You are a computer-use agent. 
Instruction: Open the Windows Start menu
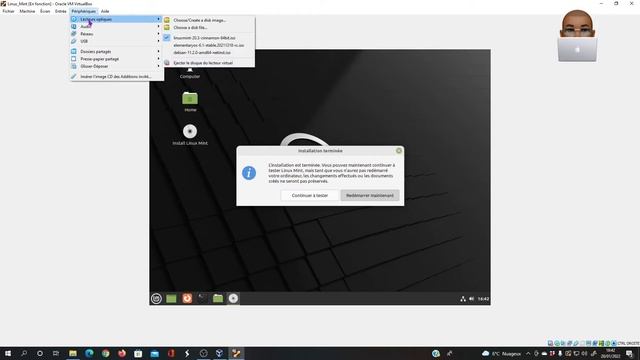(x=8, y=353)
